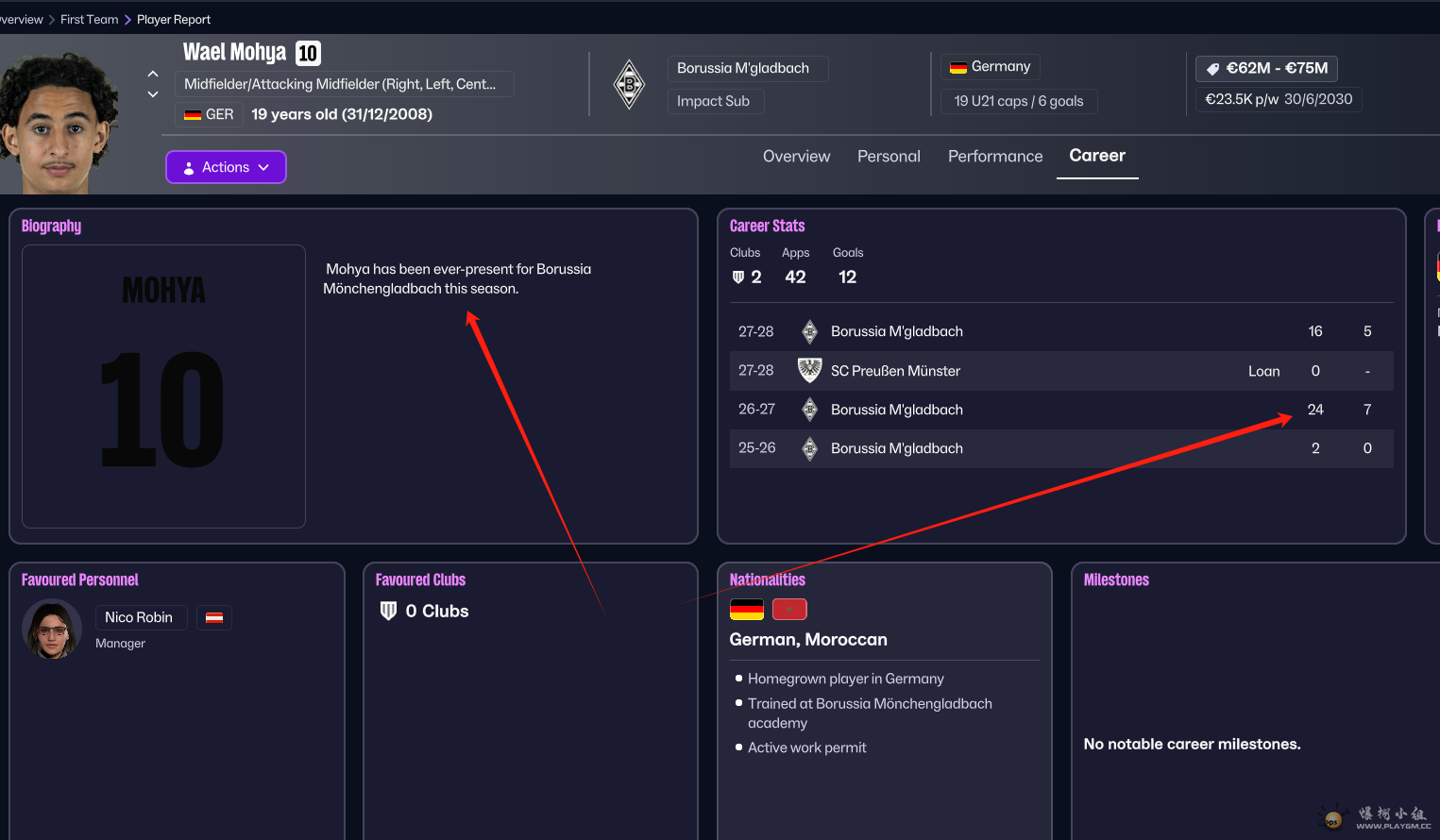Image resolution: width=1440 pixels, height=840 pixels.
Task: Click the €62M - €75M transfer value tag
Action: pos(1266,68)
